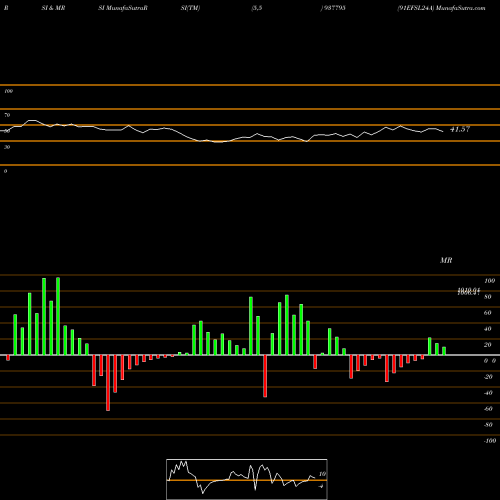
Task: Click the 0 label below RSI panel
Action: [x=5, y=171]
